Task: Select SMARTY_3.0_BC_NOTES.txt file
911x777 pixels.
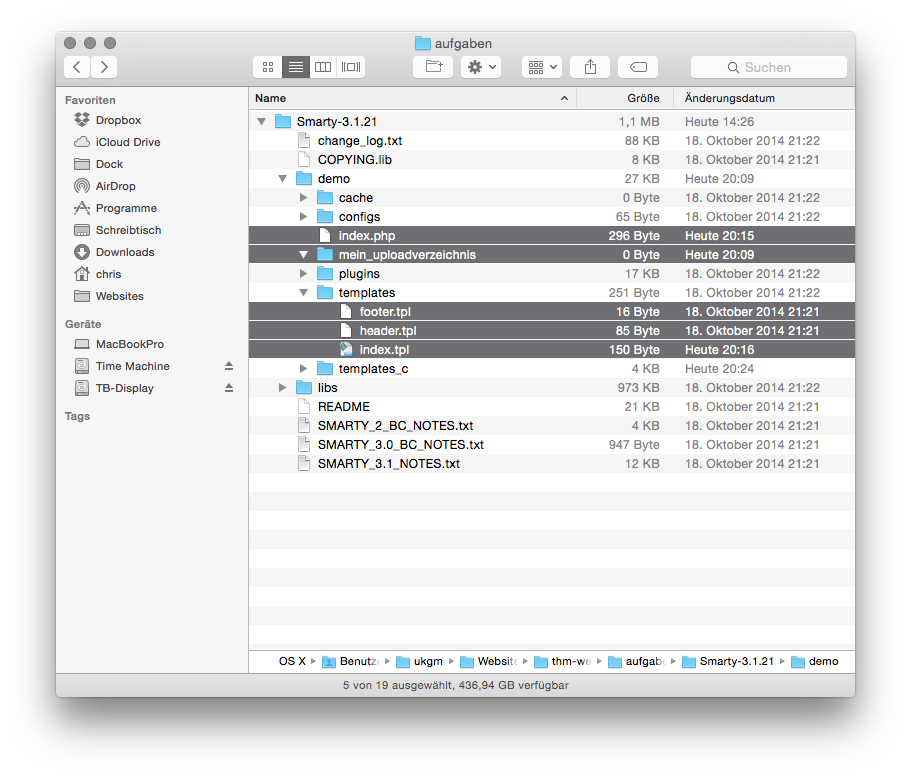Action: [x=552, y=445]
